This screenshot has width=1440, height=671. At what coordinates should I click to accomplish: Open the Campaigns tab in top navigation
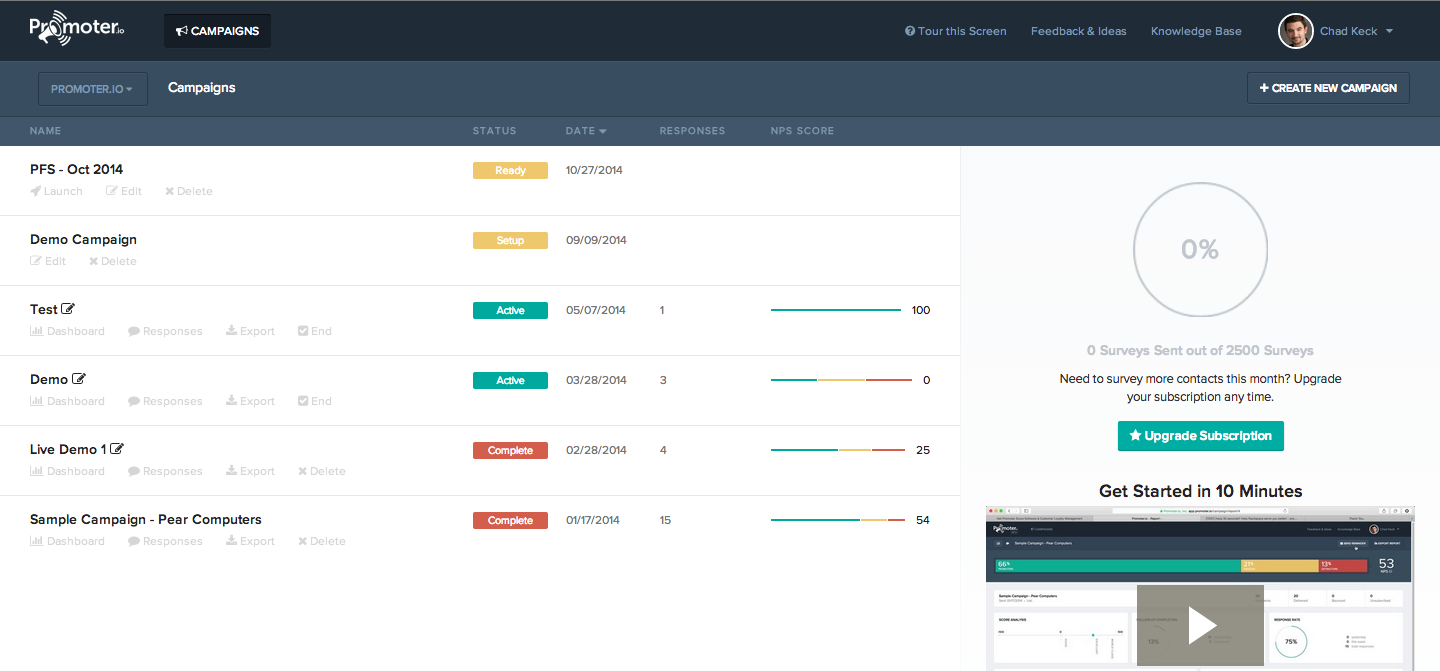click(x=217, y=31)
